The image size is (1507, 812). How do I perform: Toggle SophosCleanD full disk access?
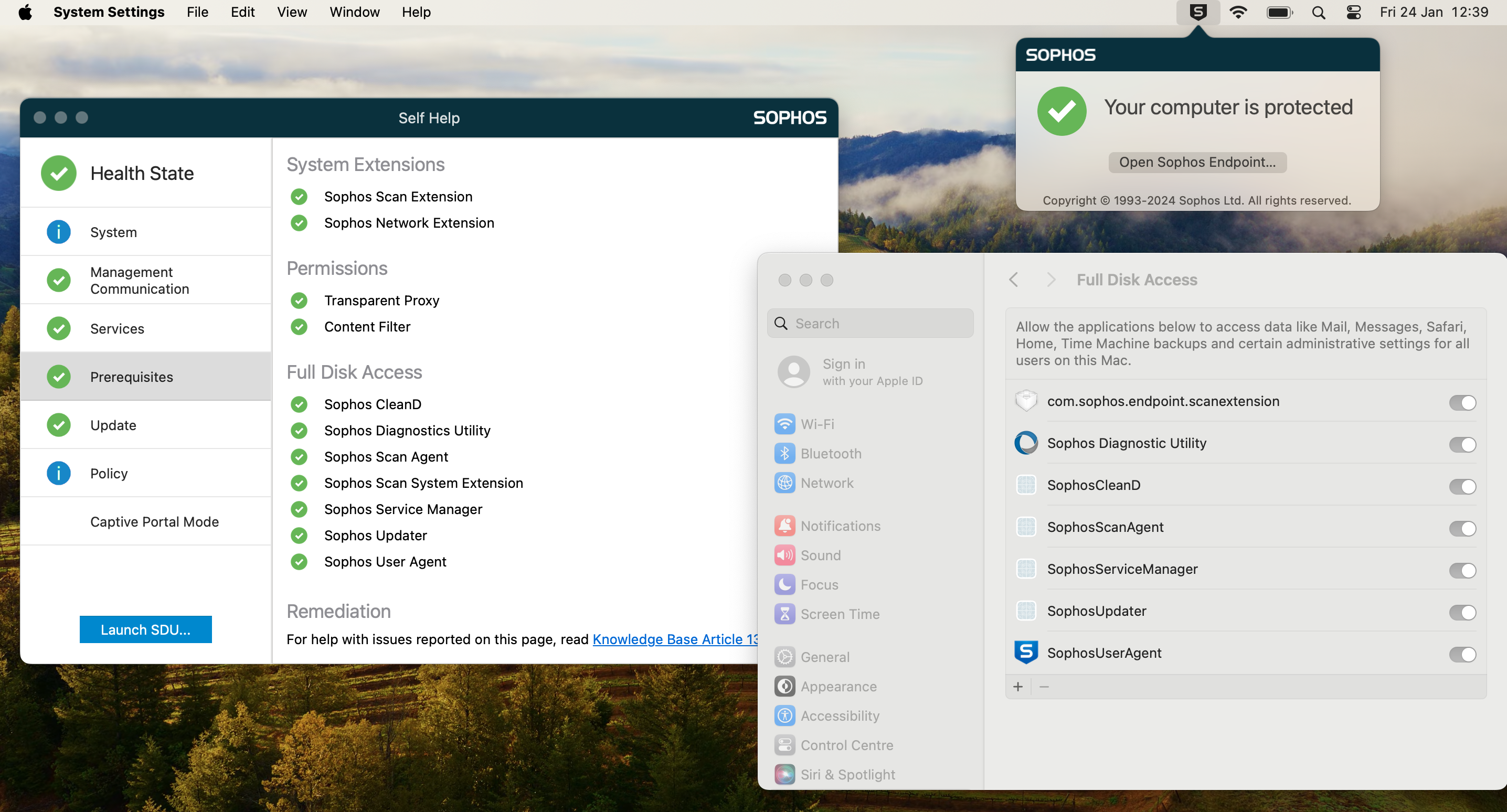tap(1462, 487)
